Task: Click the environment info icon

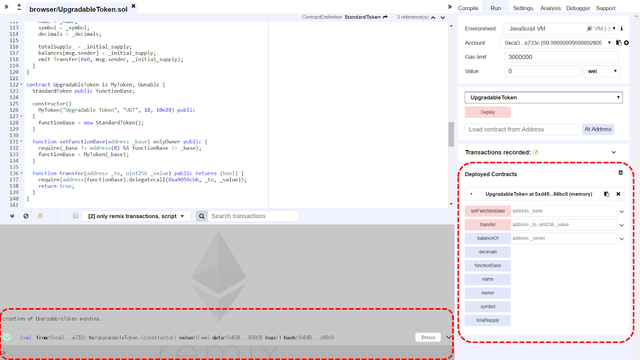Action: 622,29
